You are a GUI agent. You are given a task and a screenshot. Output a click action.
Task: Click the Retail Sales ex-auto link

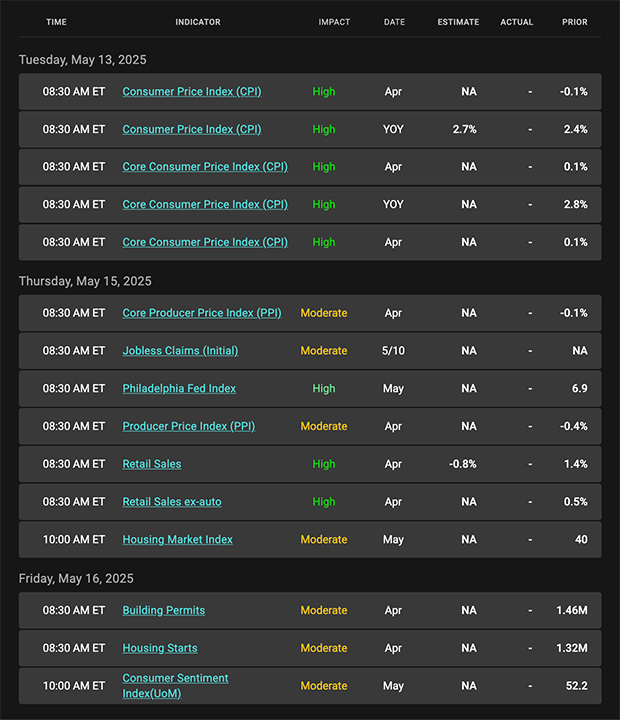point(172,501)
